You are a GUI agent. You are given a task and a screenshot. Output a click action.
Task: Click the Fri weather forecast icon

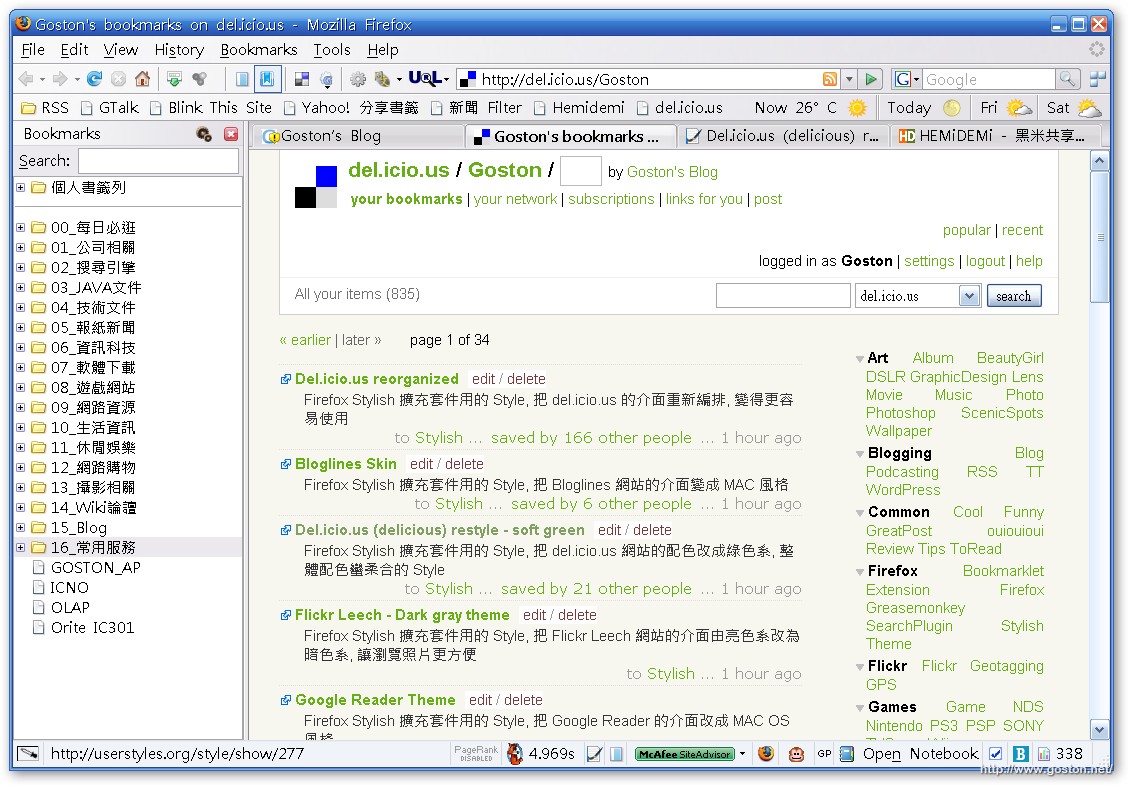click(1019, 108)
